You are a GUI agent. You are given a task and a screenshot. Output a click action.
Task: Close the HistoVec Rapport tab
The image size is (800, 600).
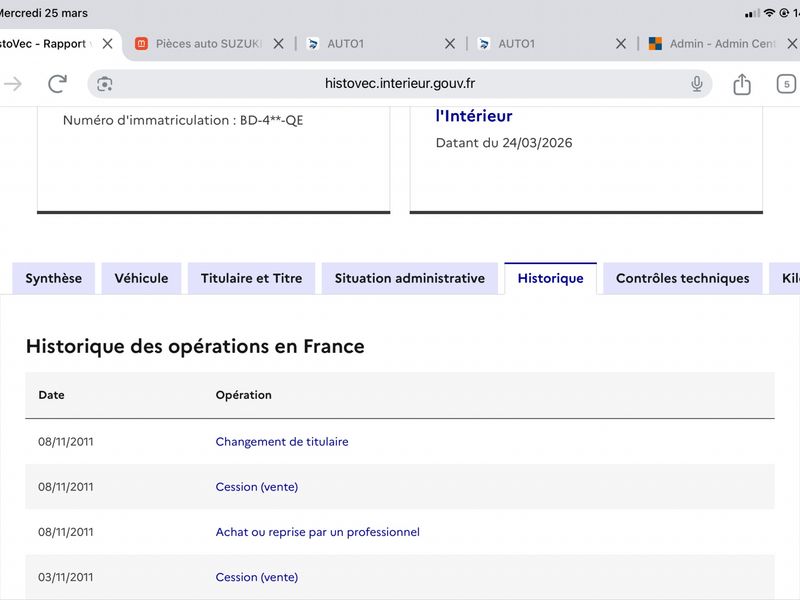click(107, 44)
